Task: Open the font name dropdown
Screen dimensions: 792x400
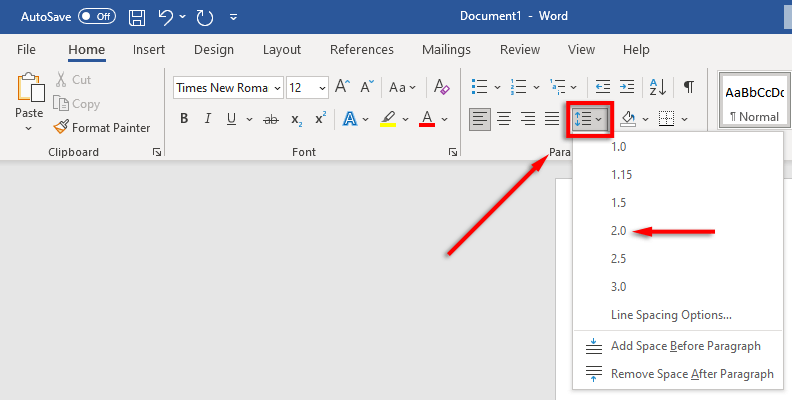Action: click(x=276, y=88)
